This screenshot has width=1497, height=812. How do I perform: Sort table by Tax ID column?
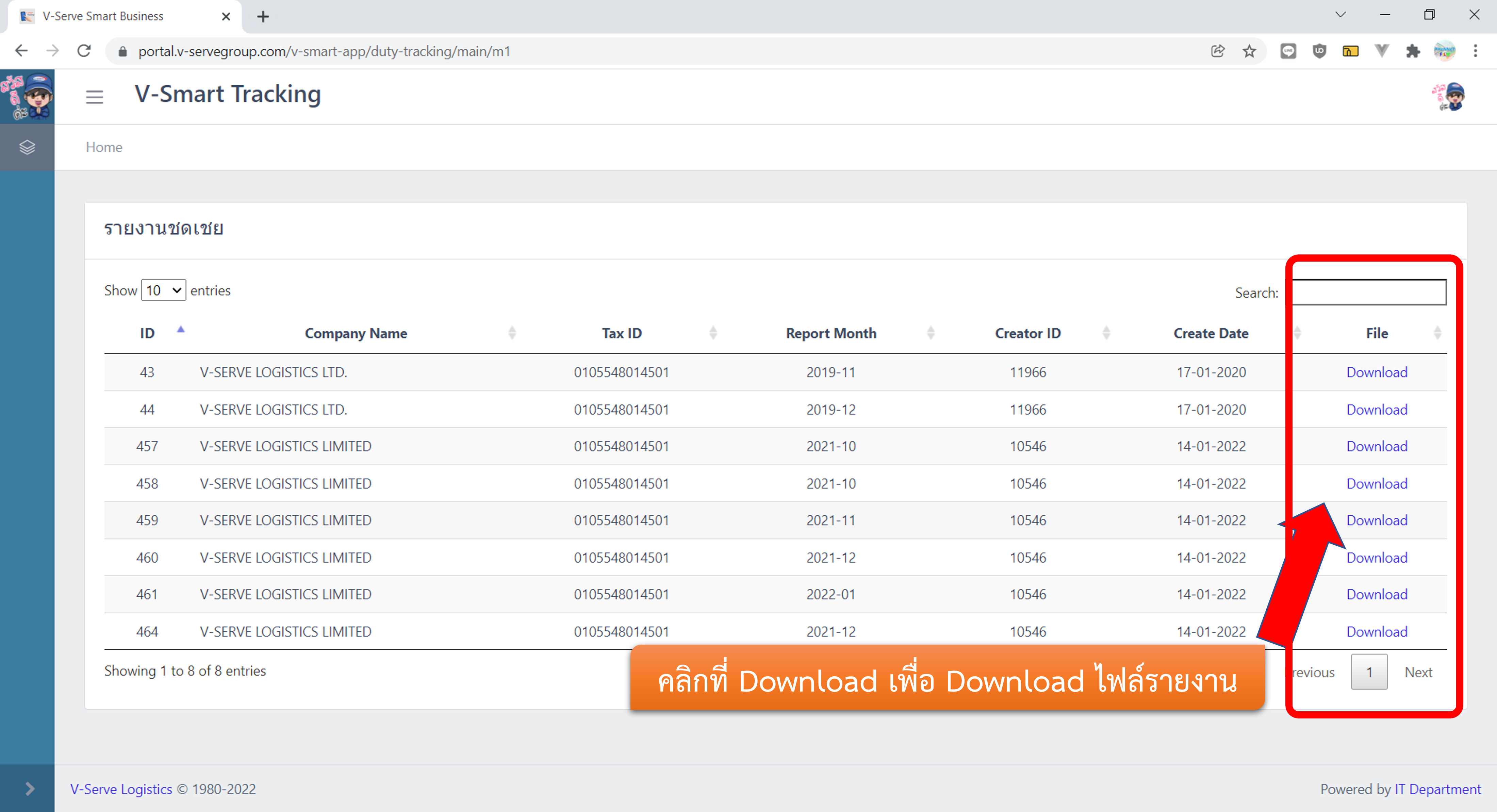click(622, 333)
